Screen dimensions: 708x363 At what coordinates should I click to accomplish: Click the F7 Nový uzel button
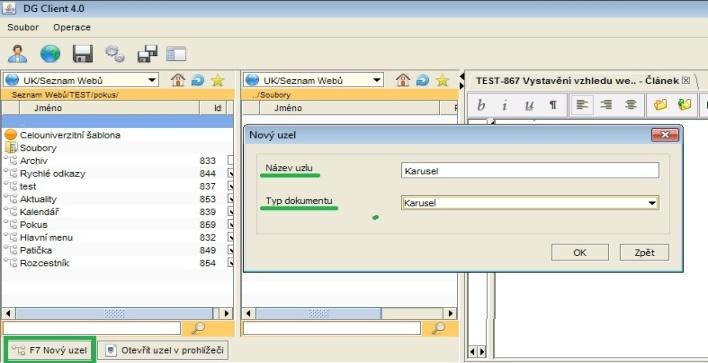pos(49,350)
